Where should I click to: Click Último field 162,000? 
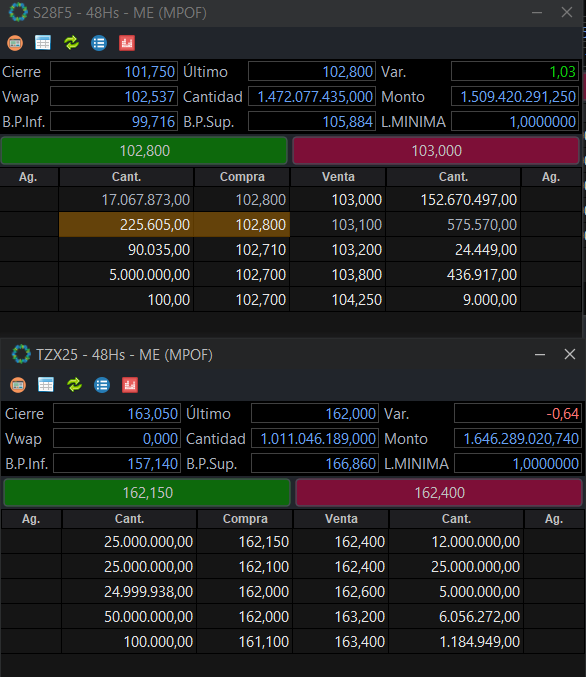(x=315, y=414)
